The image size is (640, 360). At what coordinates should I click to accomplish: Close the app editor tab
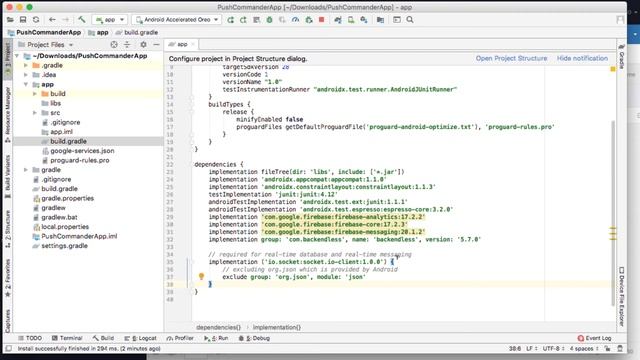(x=193, y=44)
